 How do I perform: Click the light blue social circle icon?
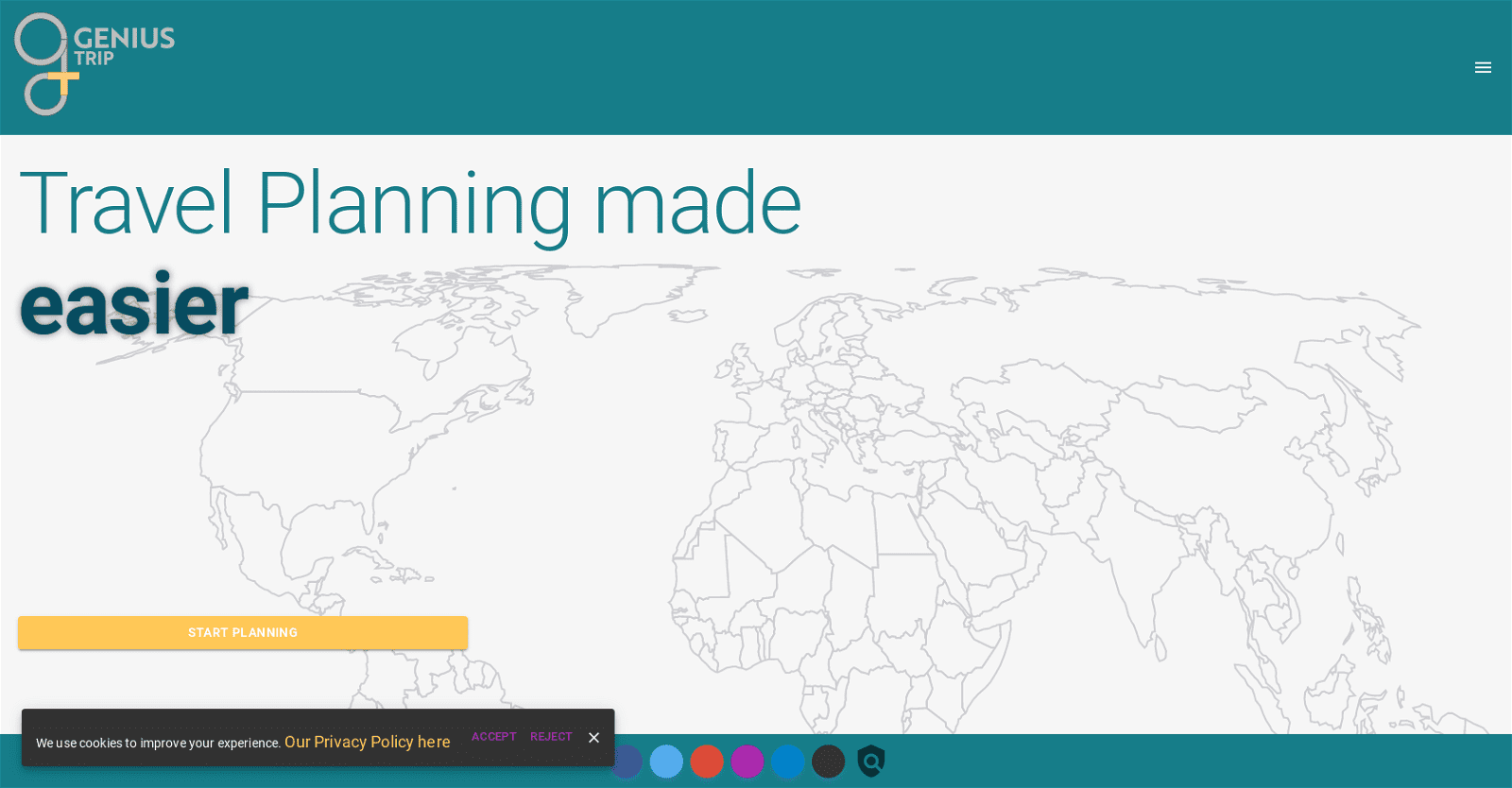pyautogui.click(x=666, y=762)
